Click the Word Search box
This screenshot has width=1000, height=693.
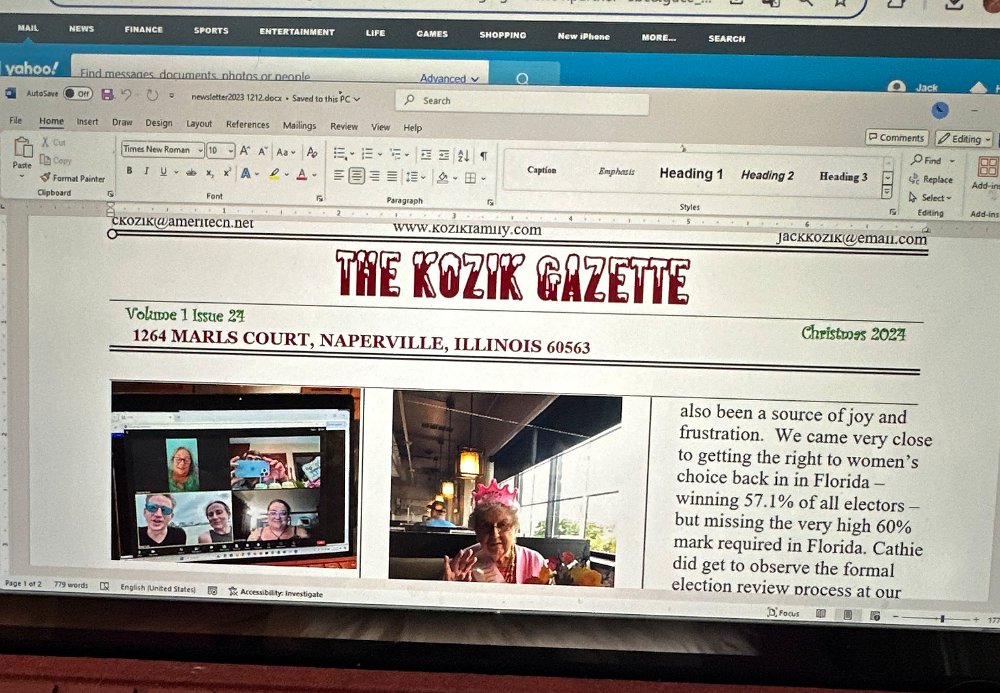(x=520, y=101)
